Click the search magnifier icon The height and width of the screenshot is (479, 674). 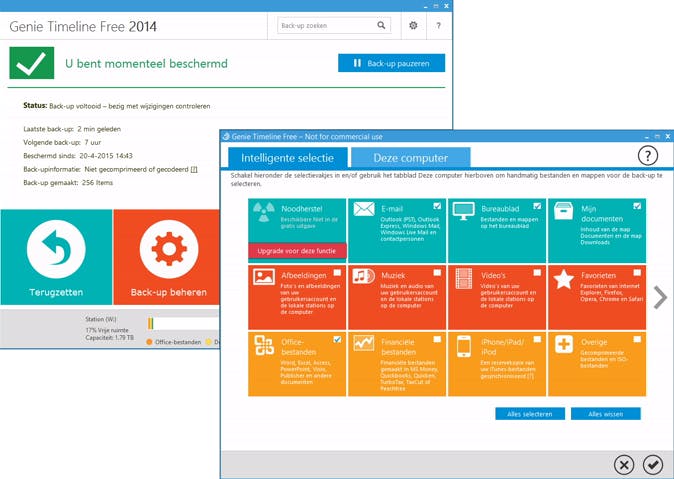[x=381, y=25]
